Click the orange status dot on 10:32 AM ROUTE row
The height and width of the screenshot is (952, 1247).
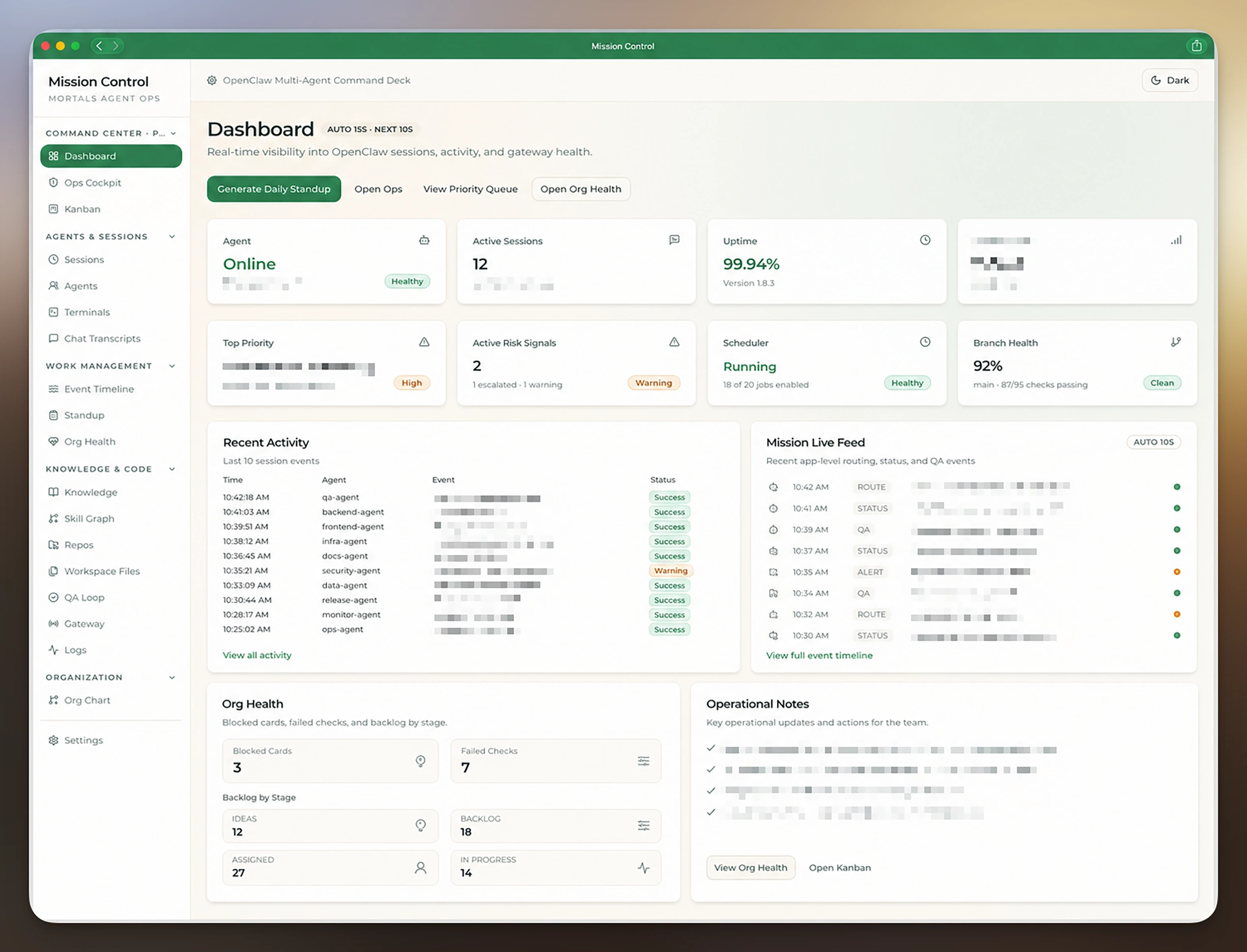[x=1177, y=614]
